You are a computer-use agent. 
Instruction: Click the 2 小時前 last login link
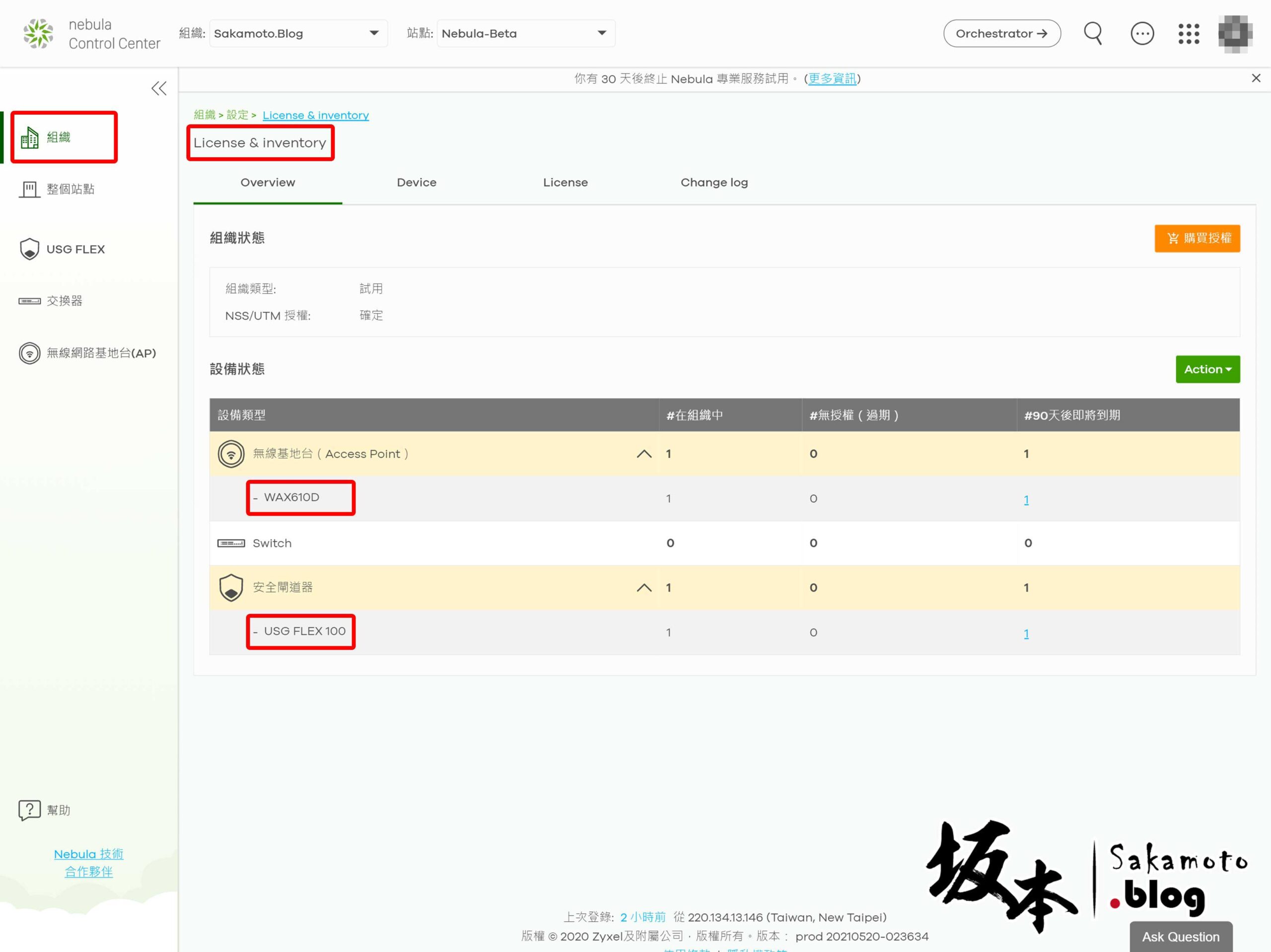642,917
